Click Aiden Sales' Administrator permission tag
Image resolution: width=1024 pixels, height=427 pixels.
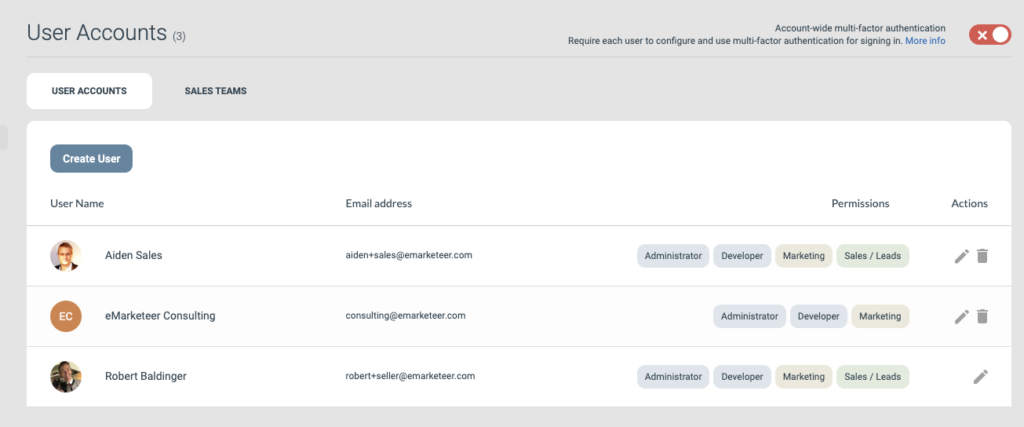tap(673, 256)
